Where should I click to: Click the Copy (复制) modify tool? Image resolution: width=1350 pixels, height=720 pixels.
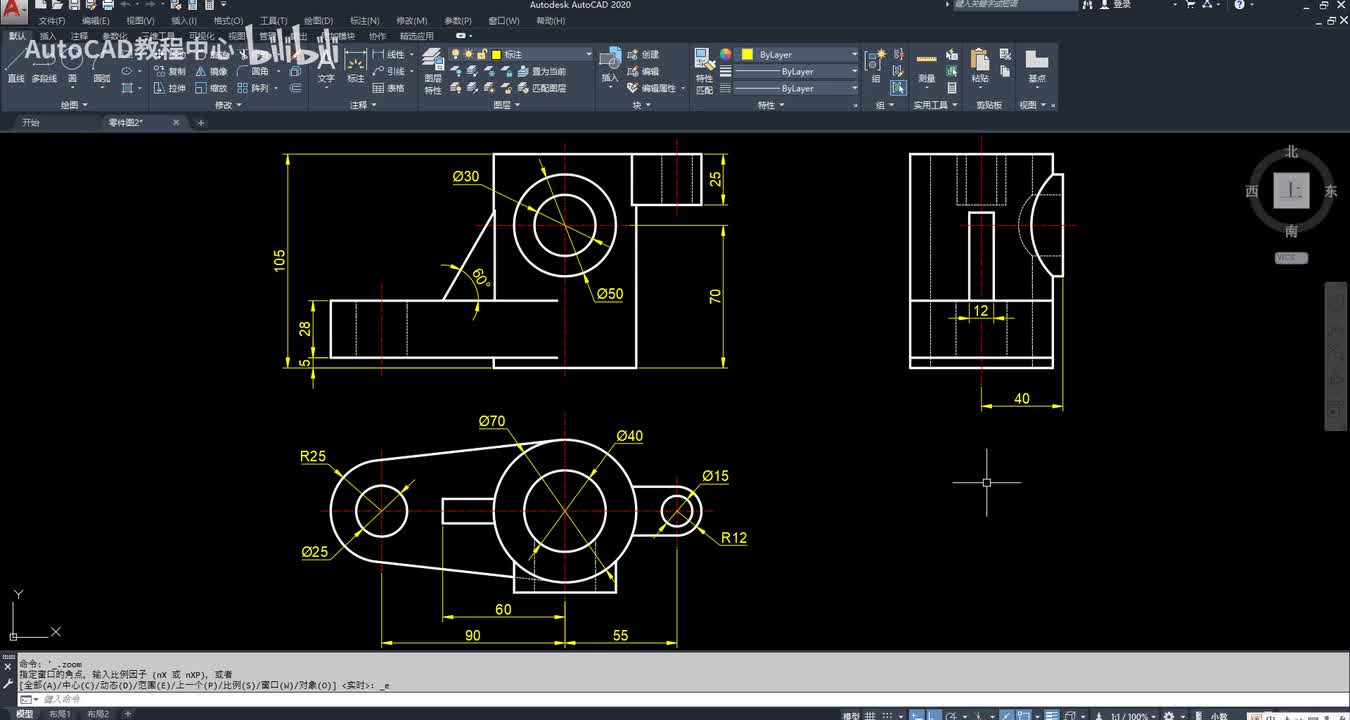[x=170, y=71]
